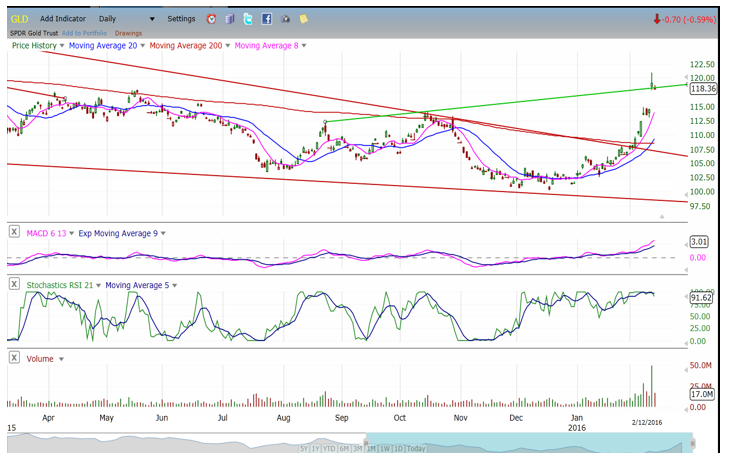Expand the Moving Average 8 dropdown arrow
729x462 pixels.
point(304,46)
